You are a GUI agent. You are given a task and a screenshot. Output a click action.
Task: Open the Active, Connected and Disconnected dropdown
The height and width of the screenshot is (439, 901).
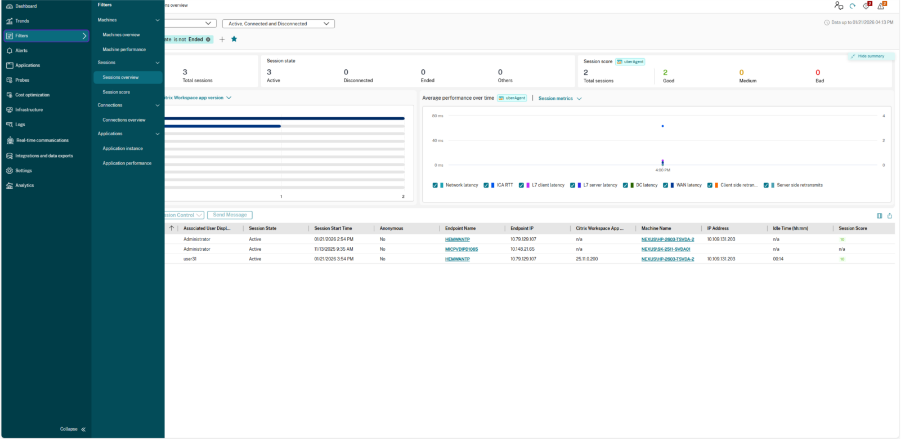278,24
